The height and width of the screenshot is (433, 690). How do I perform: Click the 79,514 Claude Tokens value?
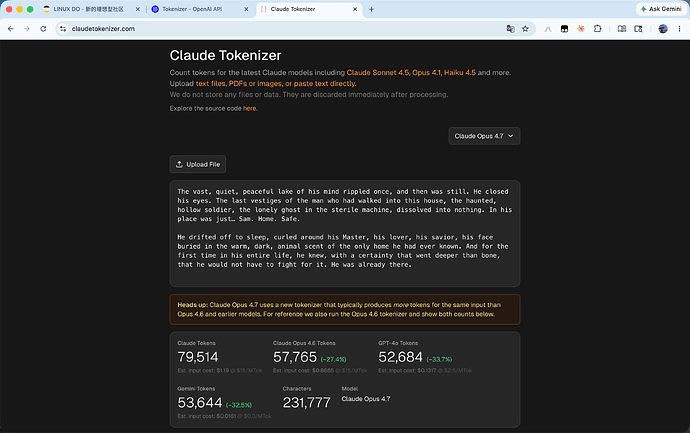point(198,357)
